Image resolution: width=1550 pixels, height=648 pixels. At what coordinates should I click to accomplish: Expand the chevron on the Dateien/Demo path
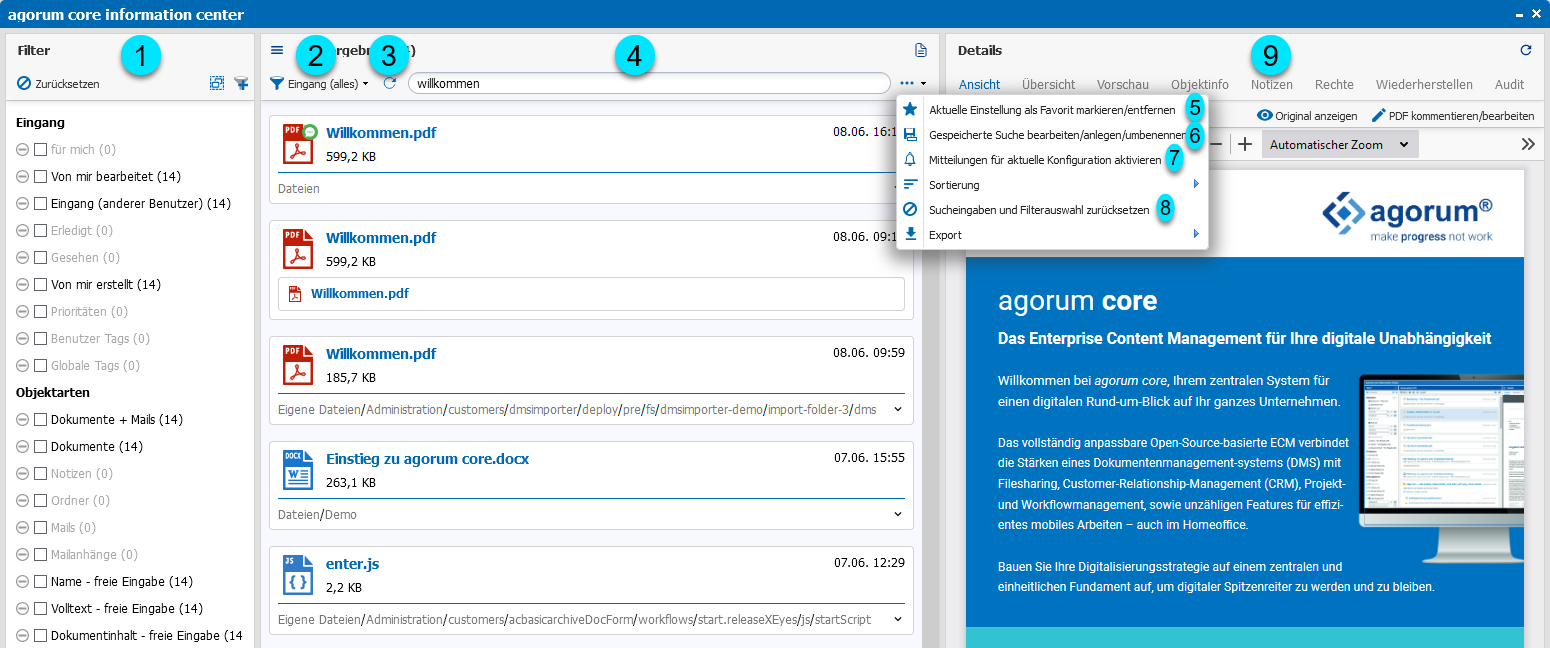click(x=897, y=514)
